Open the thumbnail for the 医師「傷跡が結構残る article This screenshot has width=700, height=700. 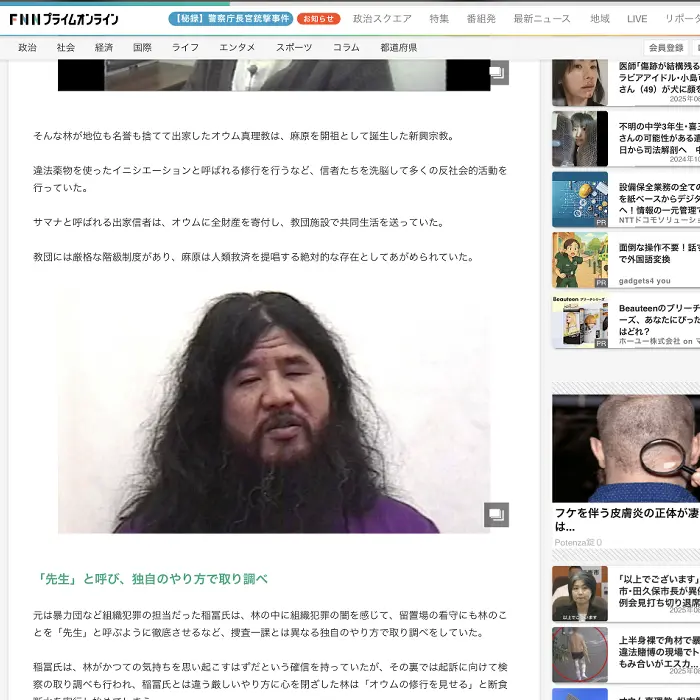point(579,83)
